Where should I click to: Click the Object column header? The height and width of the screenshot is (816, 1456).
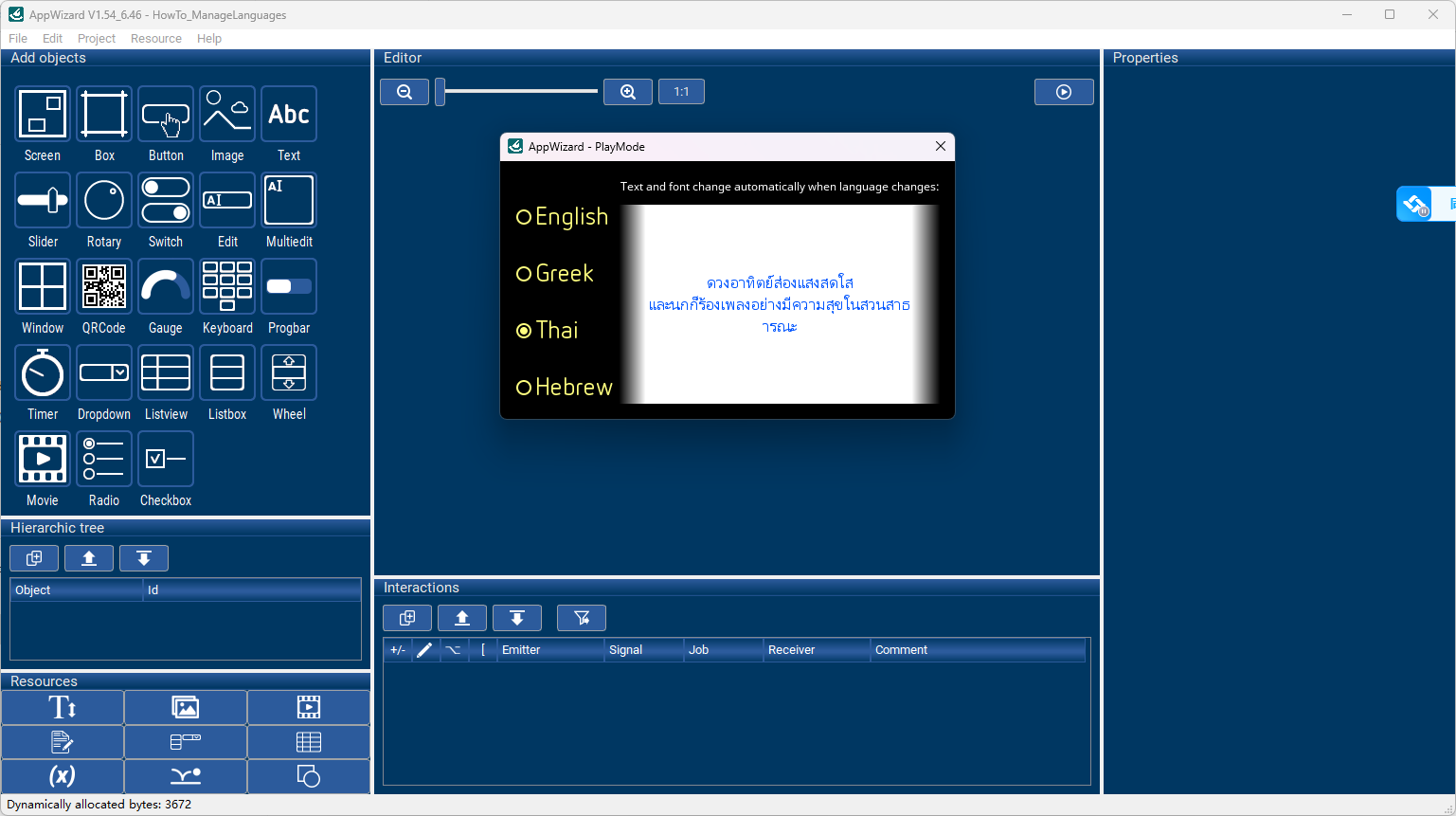tap(76, 590)
